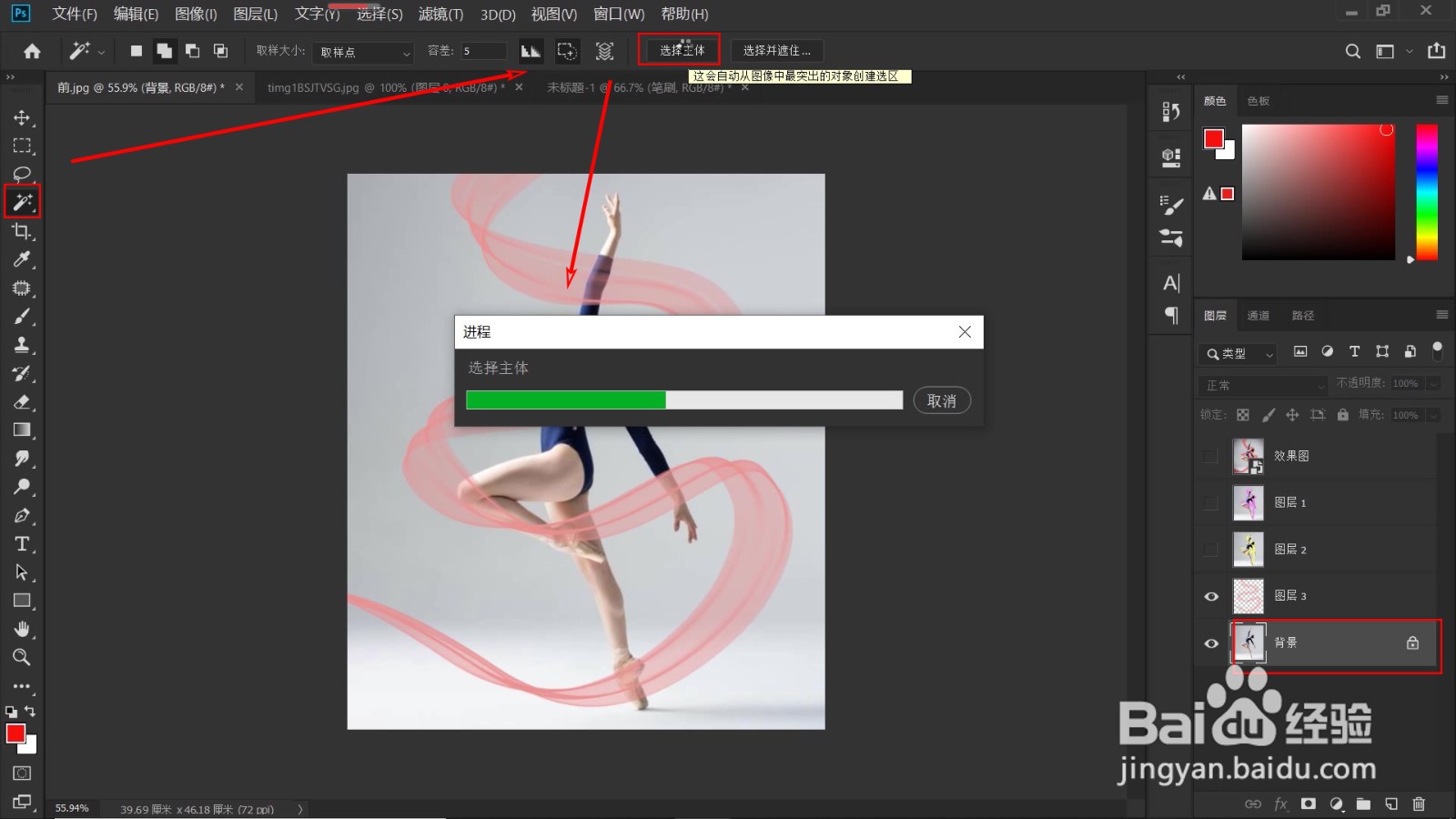1456x819 pixels.
Task: Click the vertical hue spectrum slider
Action: point(1427,193)
